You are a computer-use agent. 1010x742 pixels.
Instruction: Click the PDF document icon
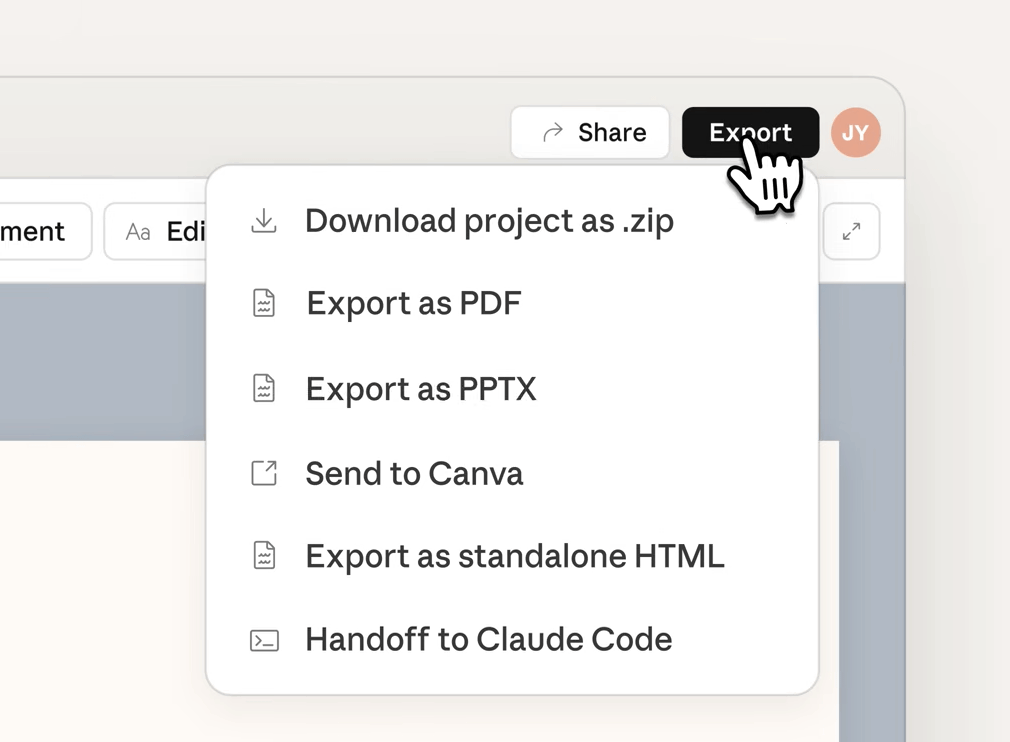click(x=264, y=303)
